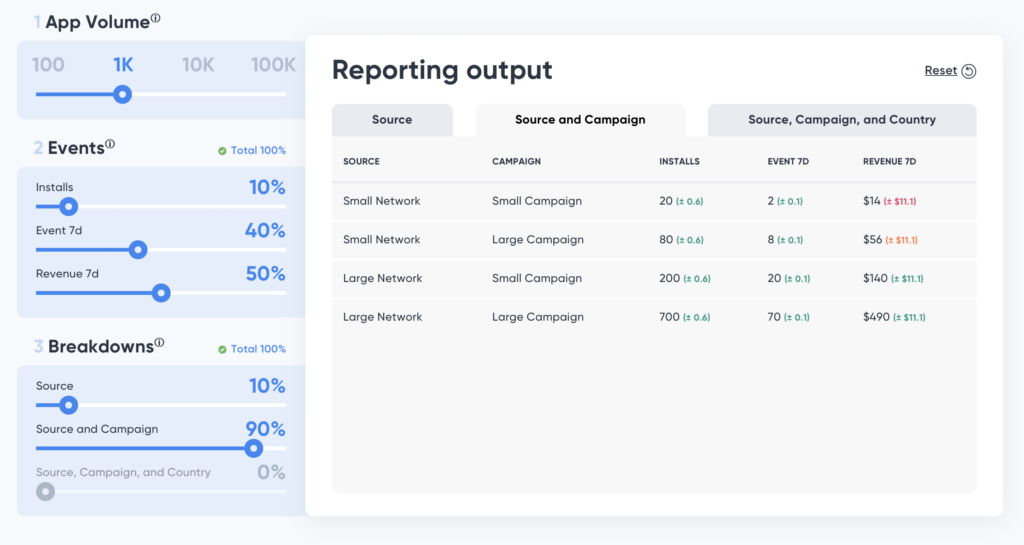Open Source, Campaign, and Country tab
This screenshot has height=545, width=1024.
tap(842, 120)
